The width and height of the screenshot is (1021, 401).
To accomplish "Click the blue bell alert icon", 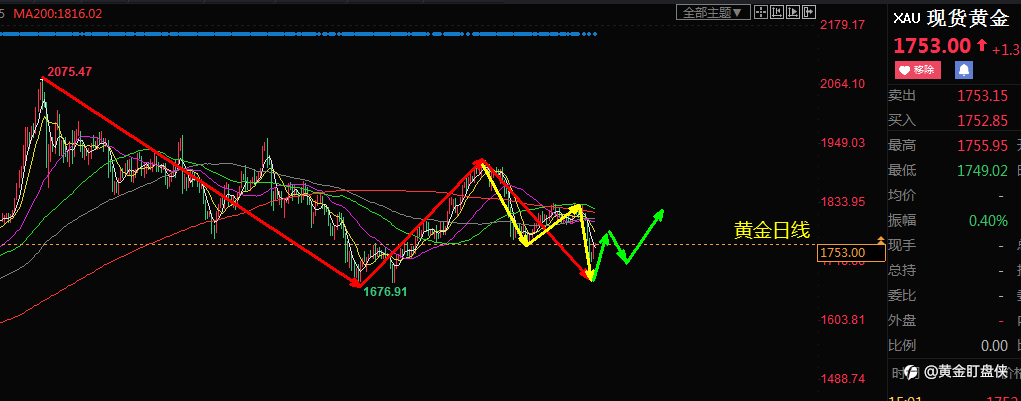I will (964, 70).
